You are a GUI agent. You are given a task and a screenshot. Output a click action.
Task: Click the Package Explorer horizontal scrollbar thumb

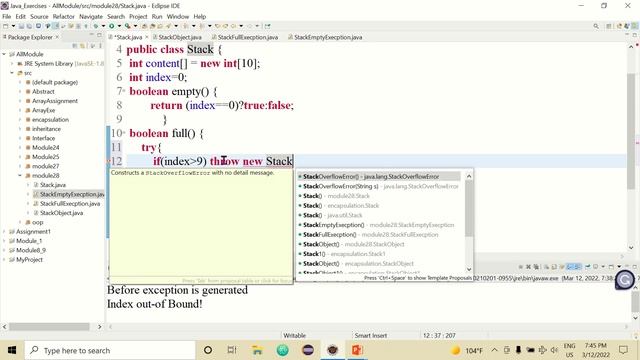pyautogui.click(x=49, y=327)
